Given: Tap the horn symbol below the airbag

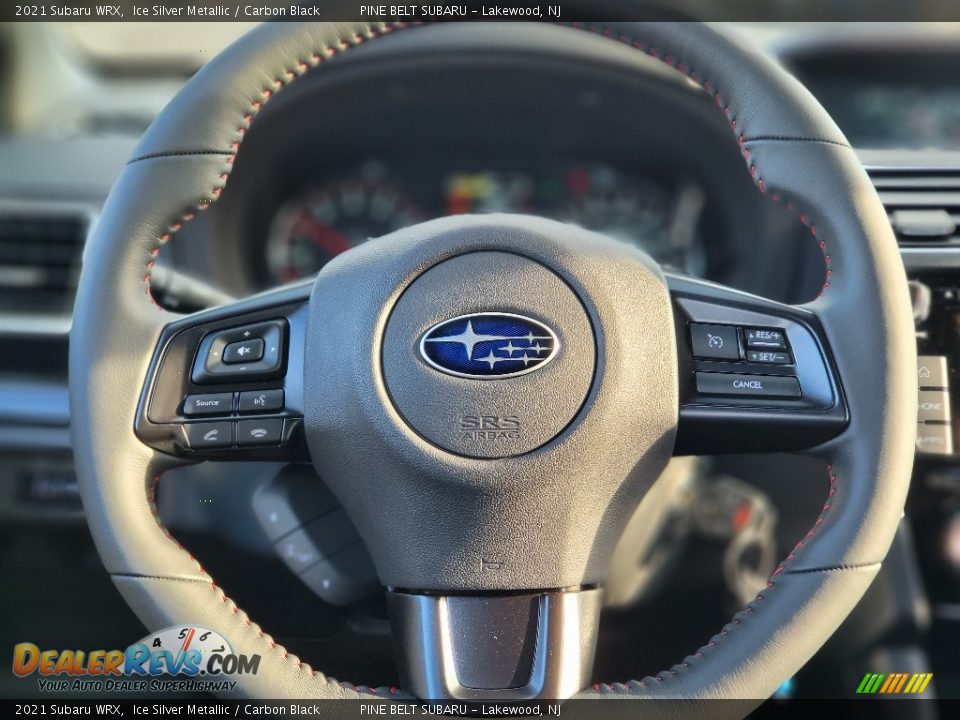Looking at the screenshot, I should (x=490, y=562).
